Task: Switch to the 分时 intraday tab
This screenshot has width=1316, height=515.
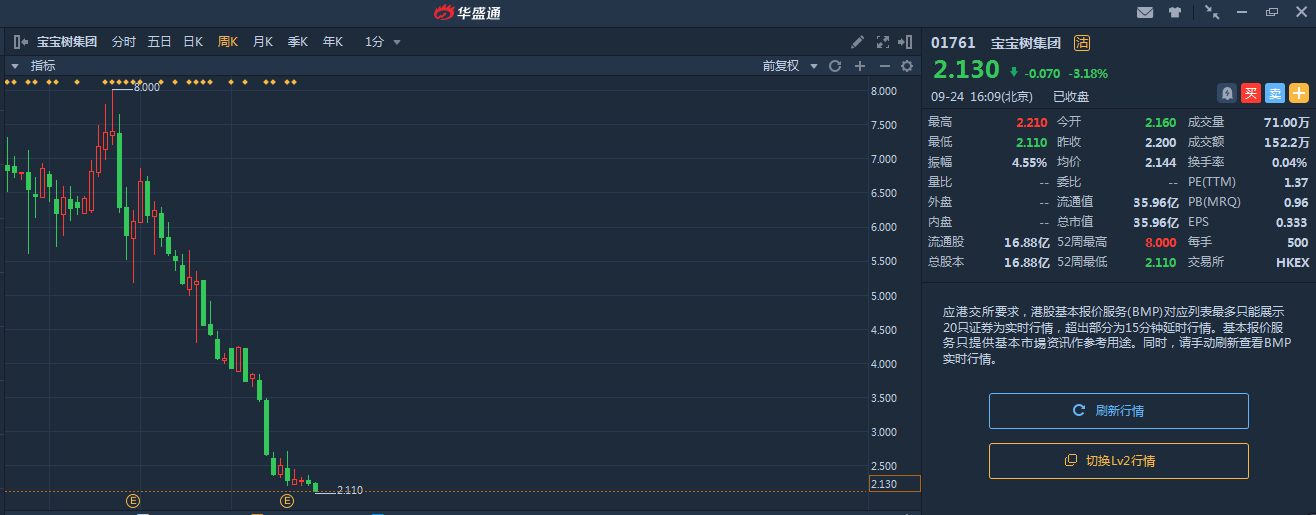Action: click(123, 42)
